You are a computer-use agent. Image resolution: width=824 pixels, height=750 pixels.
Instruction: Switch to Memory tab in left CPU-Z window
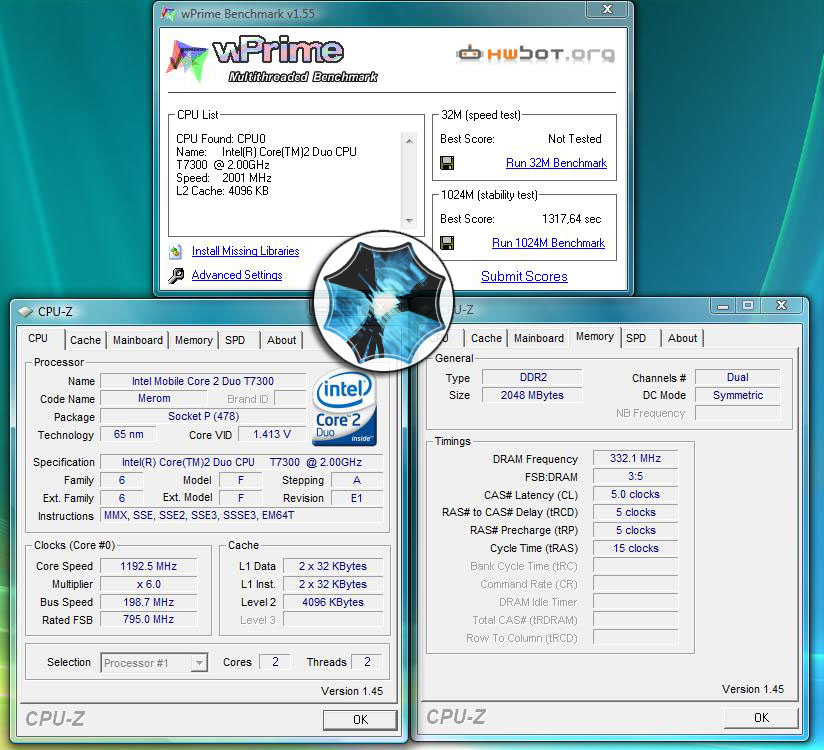click(x=193, y=340)
